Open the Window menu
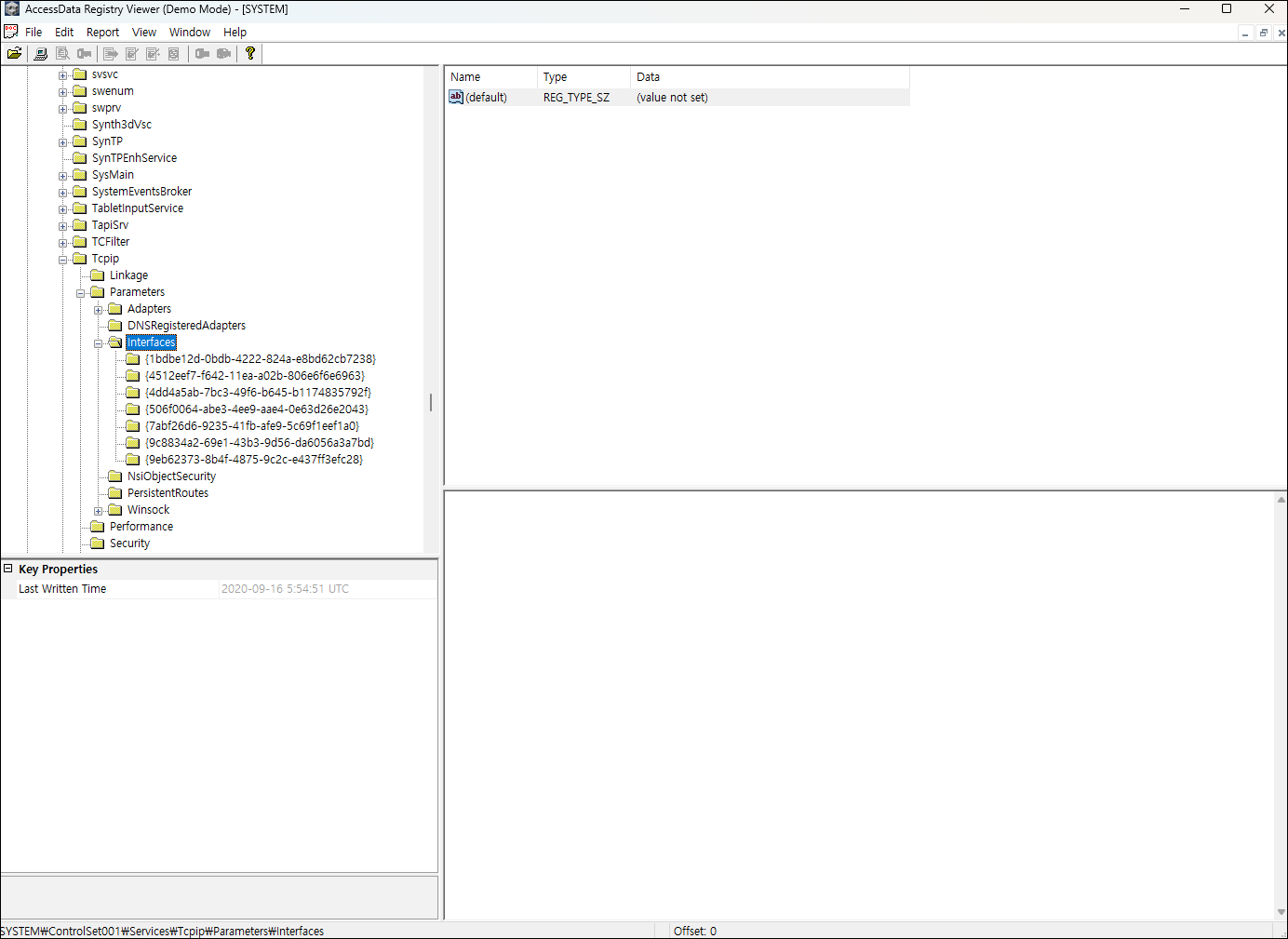The image size is (1288, 939). click(190, 32)
